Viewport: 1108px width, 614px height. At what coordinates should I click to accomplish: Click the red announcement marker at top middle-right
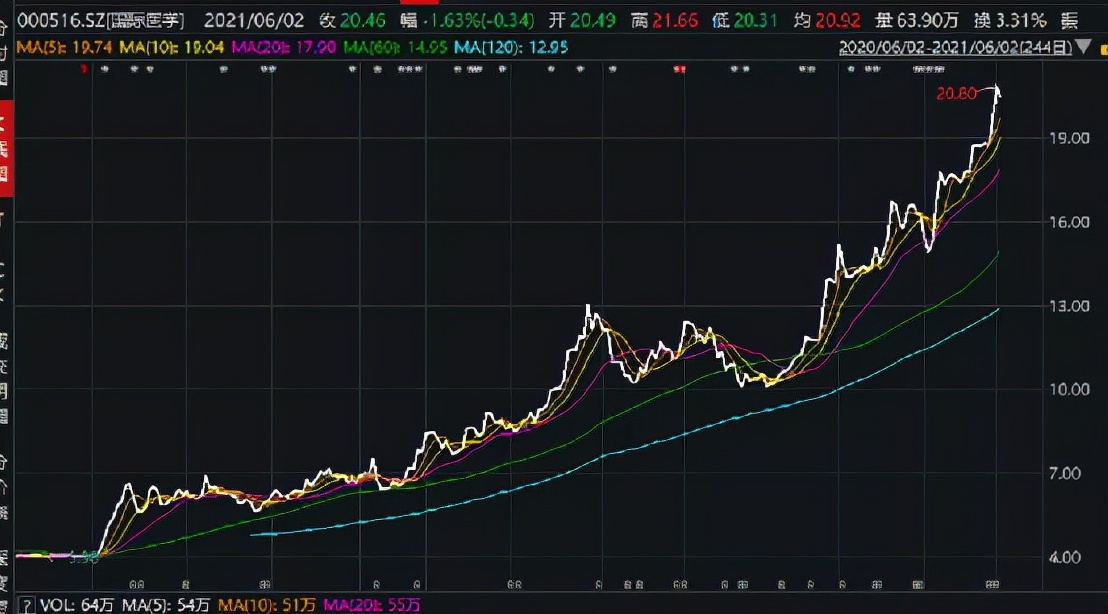[679, 69]
